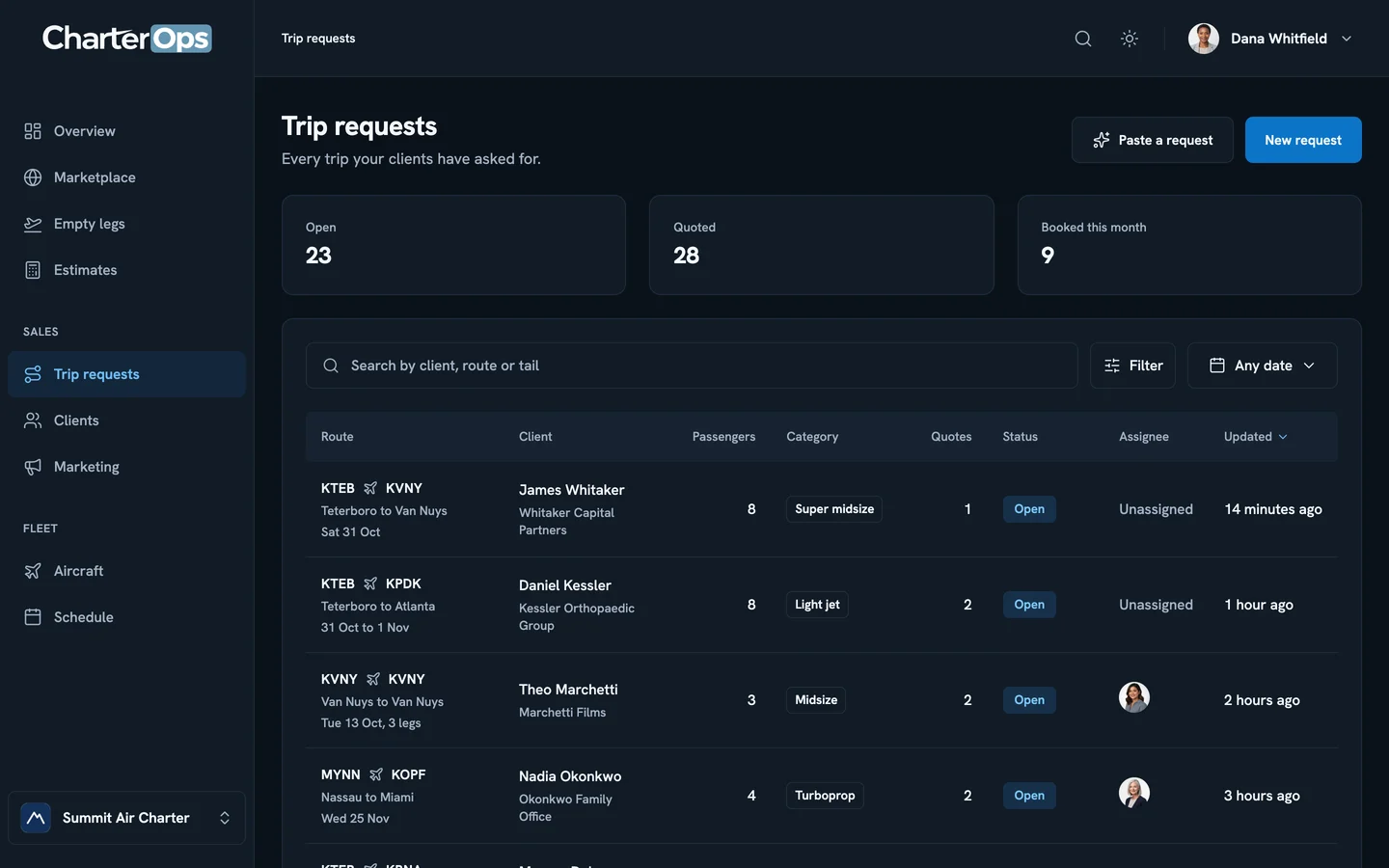Click Unassigned in the Daniel Kessler row
Viewport: 1389px width, 868px height.
click(x=1156, y=605)
